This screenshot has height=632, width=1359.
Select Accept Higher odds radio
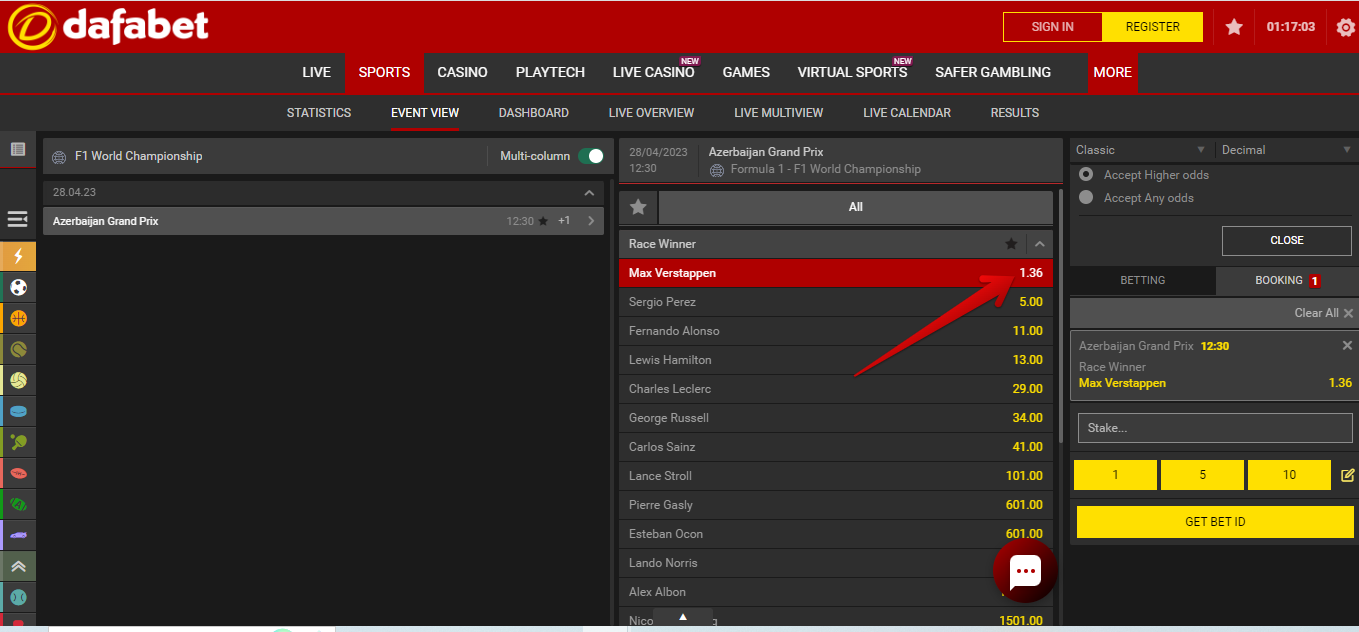(x=1086, y=174)
